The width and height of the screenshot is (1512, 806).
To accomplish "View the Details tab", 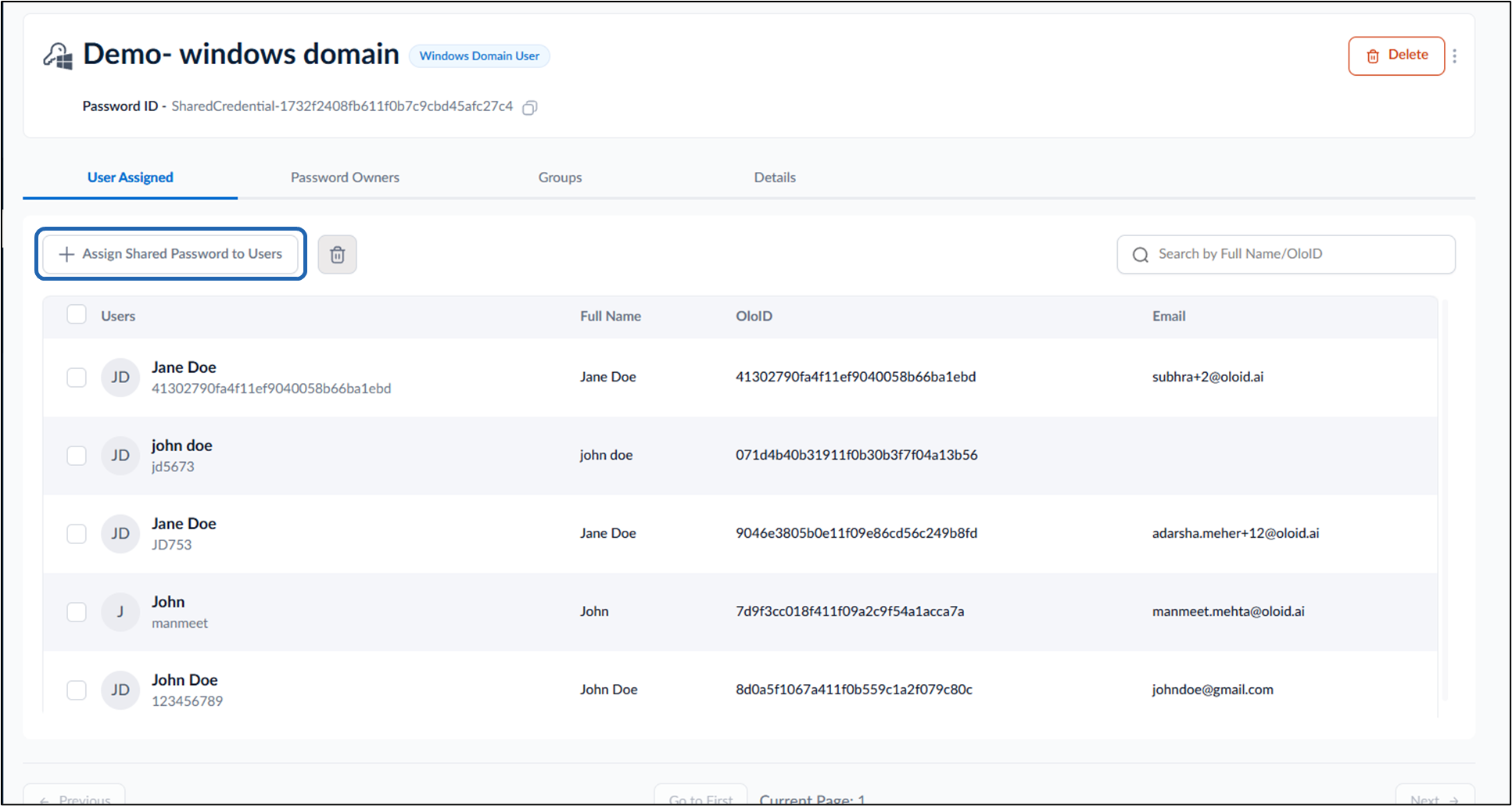I will (x=775, y=177).
